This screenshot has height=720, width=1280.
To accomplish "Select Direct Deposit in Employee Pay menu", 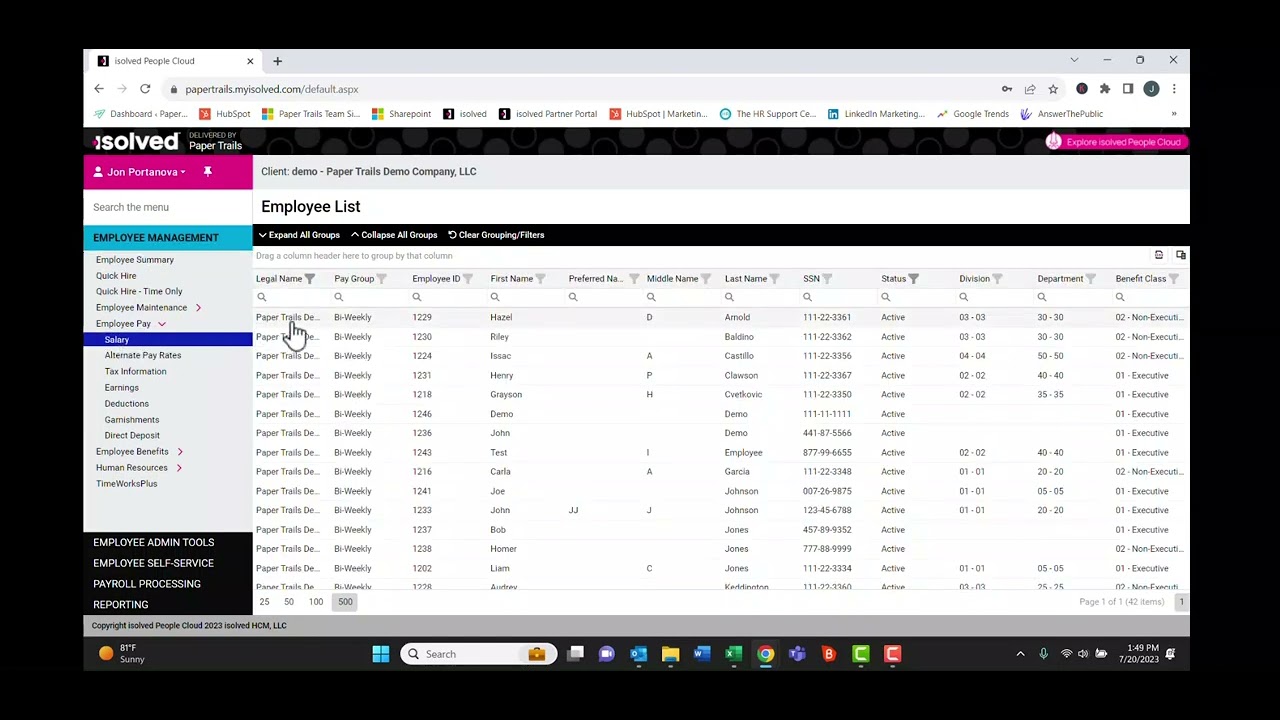I will pyautogui.click(x=132, y=436).
